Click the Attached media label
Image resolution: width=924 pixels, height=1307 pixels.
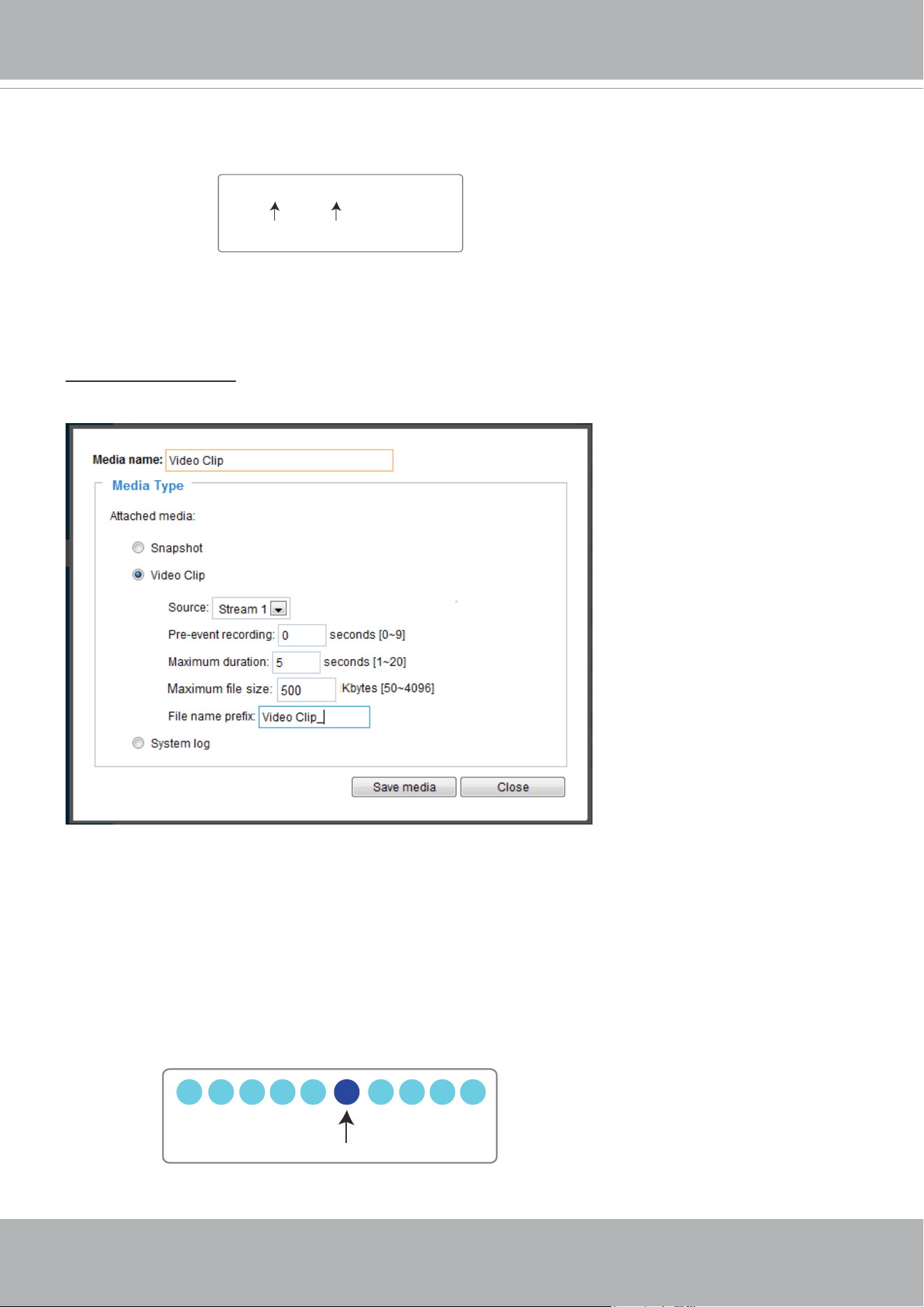[x=152, y=516]
